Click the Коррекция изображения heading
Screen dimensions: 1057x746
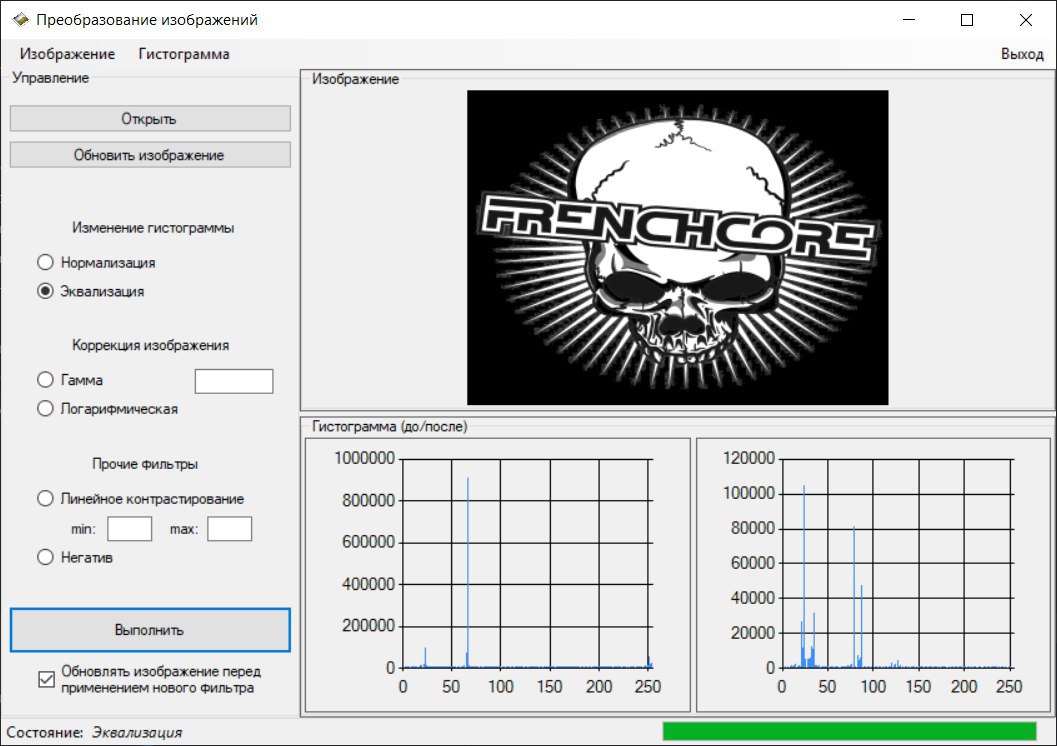pos(150,345)
